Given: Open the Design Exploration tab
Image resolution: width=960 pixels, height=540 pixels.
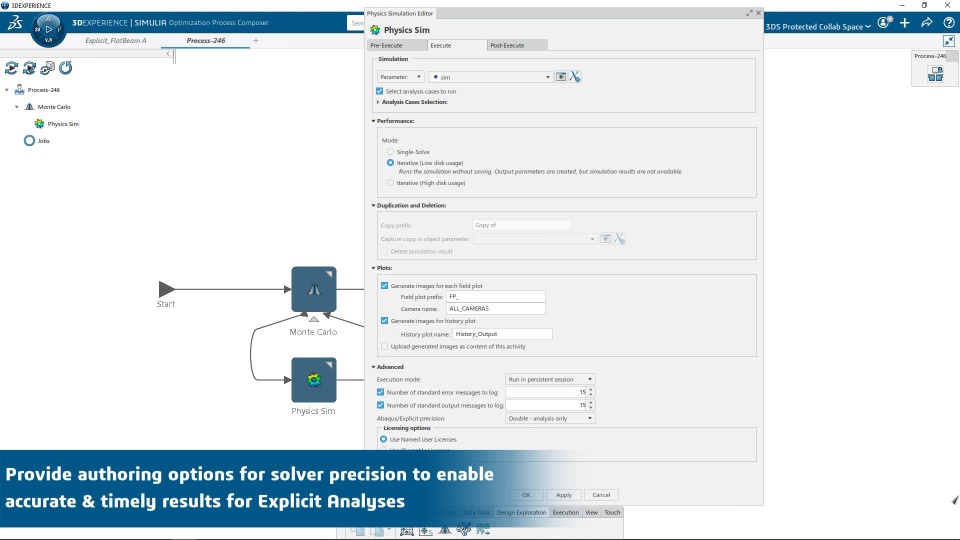Looking at the screenshot, I should (x=521, y=512).
